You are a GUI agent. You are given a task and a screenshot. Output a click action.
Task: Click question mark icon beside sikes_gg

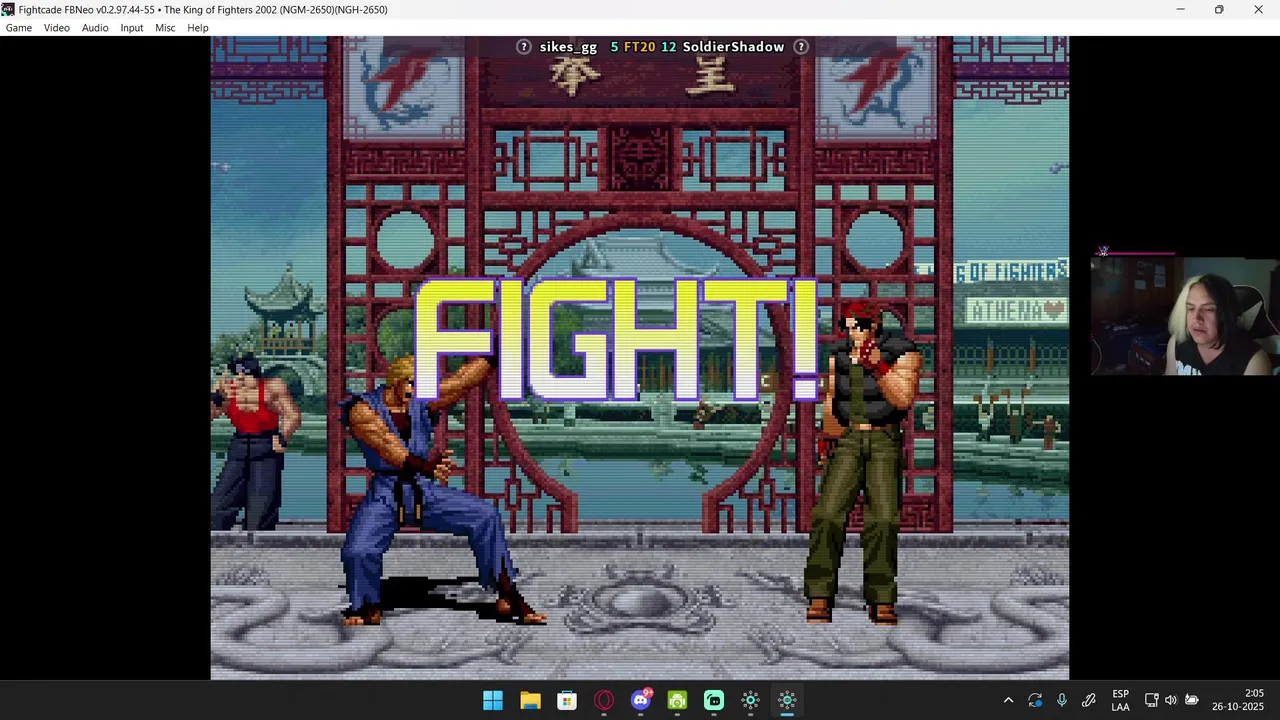[x=524, y=47]
